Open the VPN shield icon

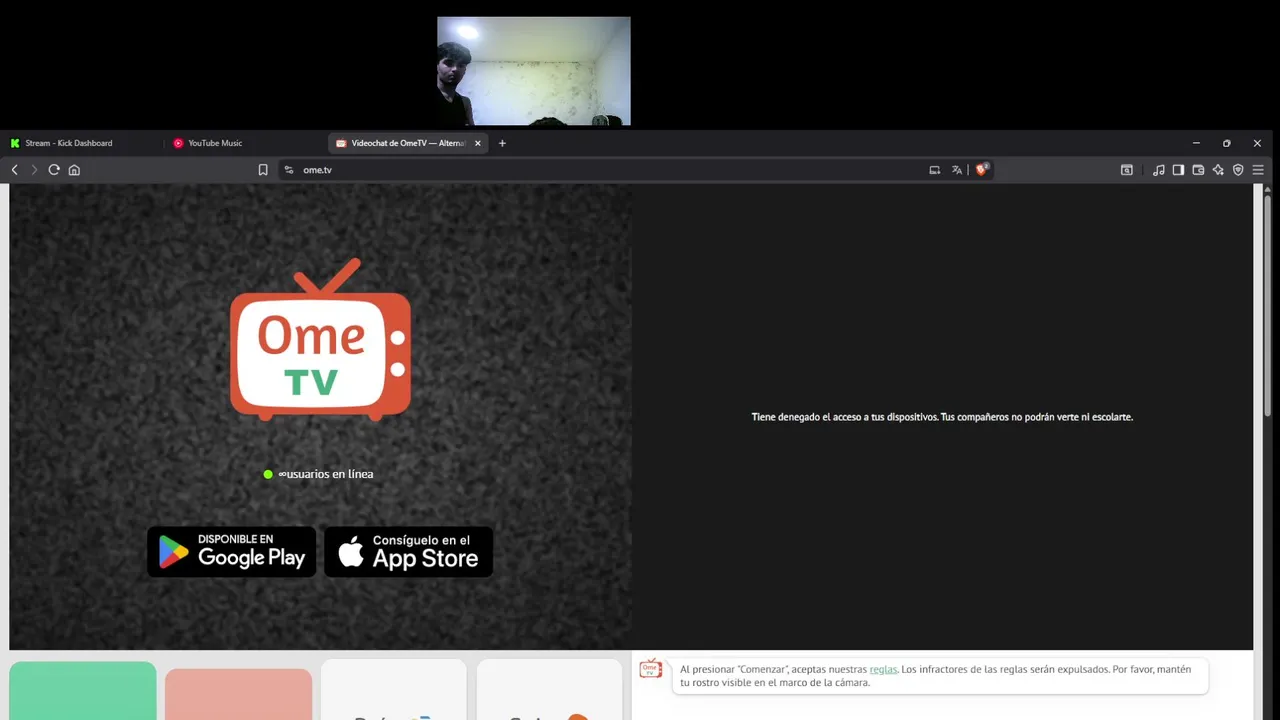click(1238, 170)
